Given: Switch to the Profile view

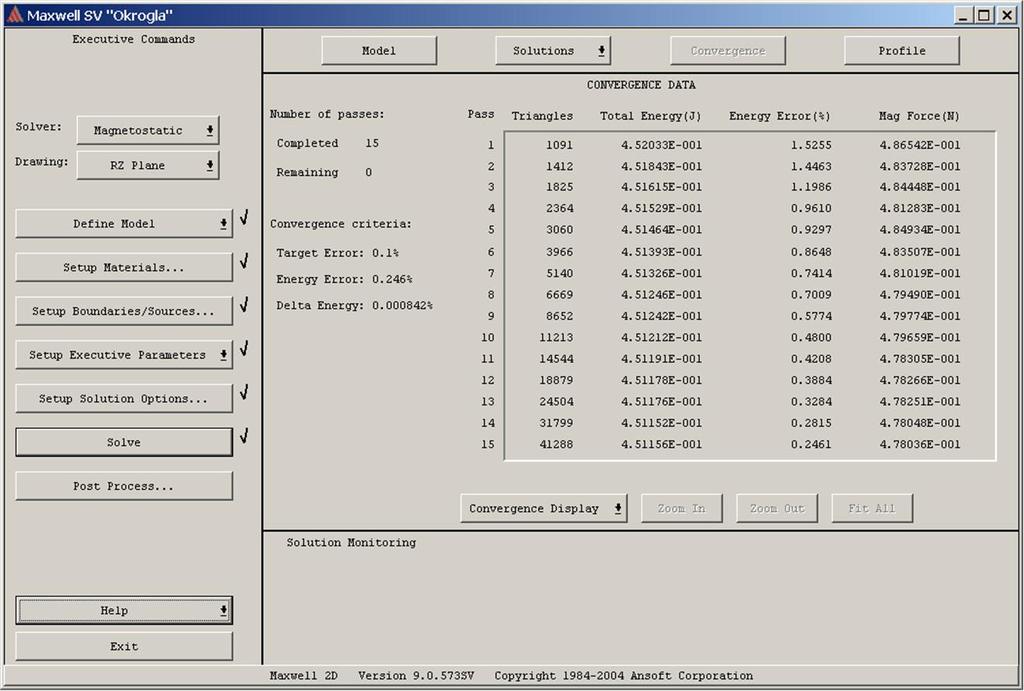Looking at the screenshot, I should click(x=901, y=50).
